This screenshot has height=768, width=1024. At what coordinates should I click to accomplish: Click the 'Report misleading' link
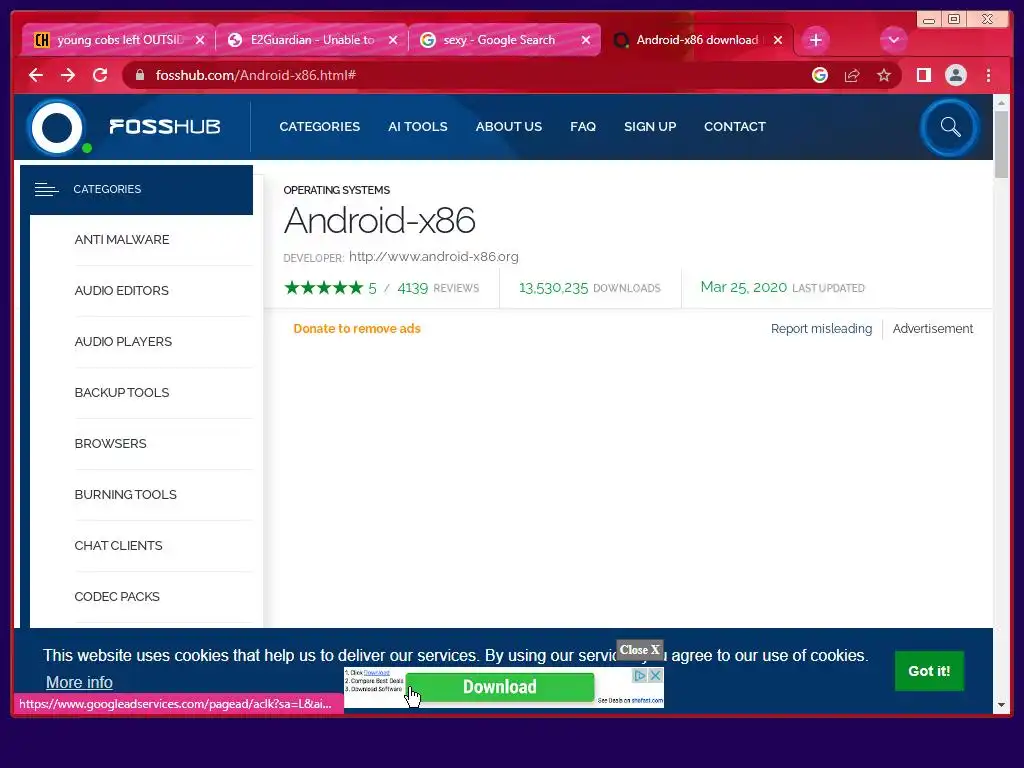click(821, 328)
